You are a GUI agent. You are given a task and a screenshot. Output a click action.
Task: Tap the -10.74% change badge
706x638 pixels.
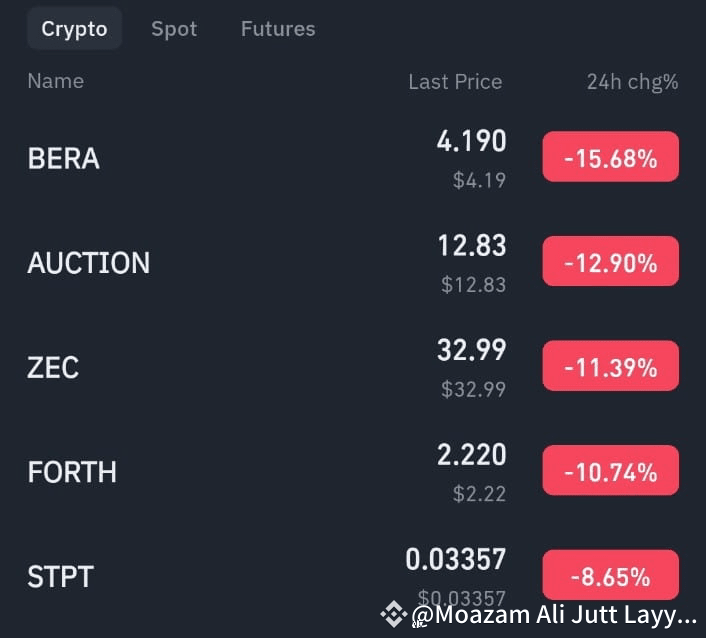pyautogui.click(x=611, y=470)
